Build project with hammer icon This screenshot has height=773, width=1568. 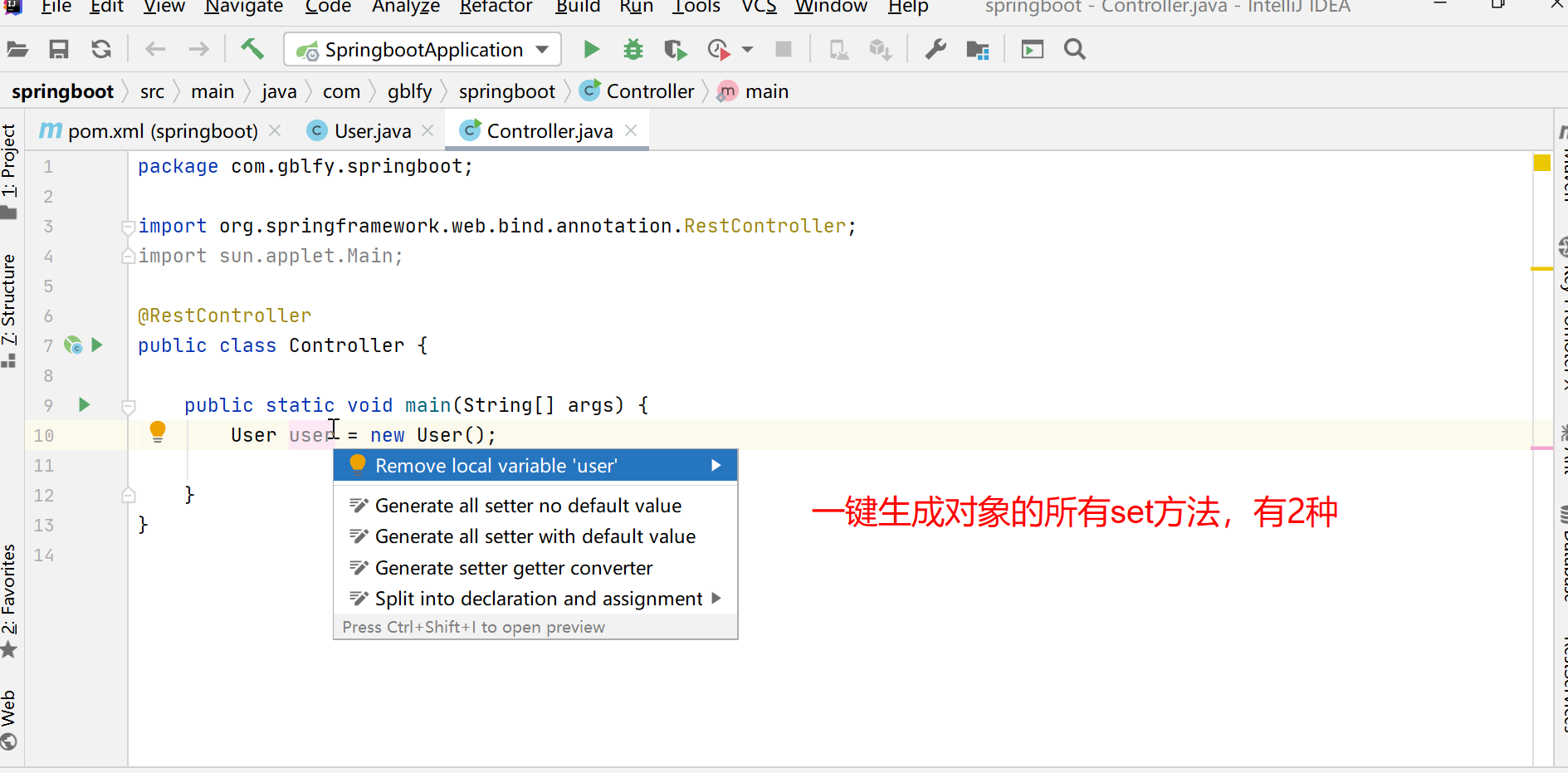[252, 49]
